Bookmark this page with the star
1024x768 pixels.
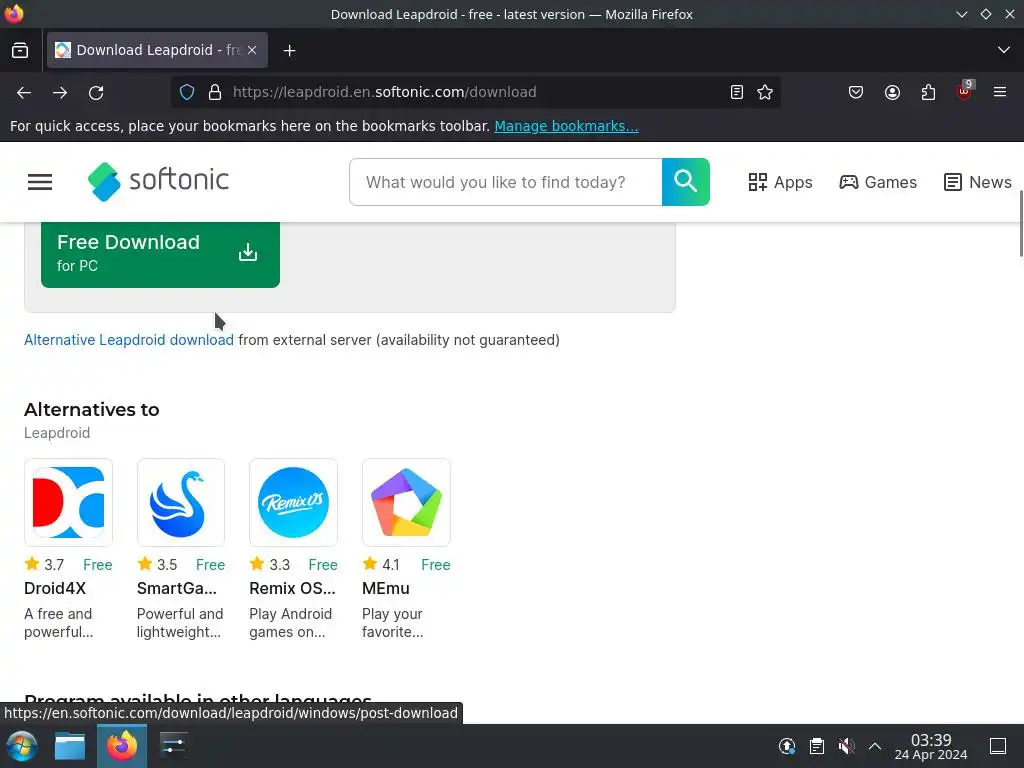765,93
